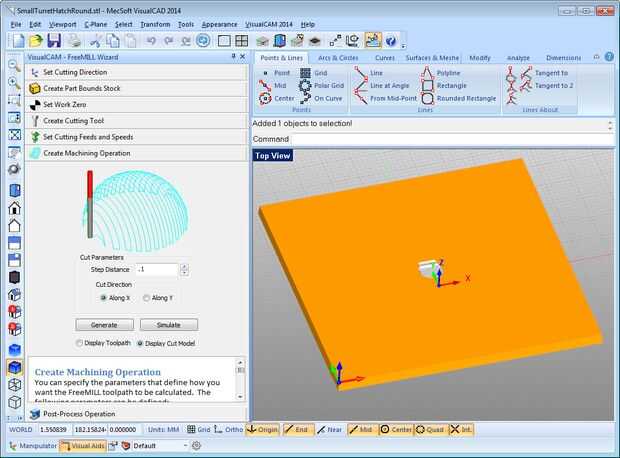Toggle the Origin object snap
The height and width of the screenshot is (458, 620).
(262, 430)
